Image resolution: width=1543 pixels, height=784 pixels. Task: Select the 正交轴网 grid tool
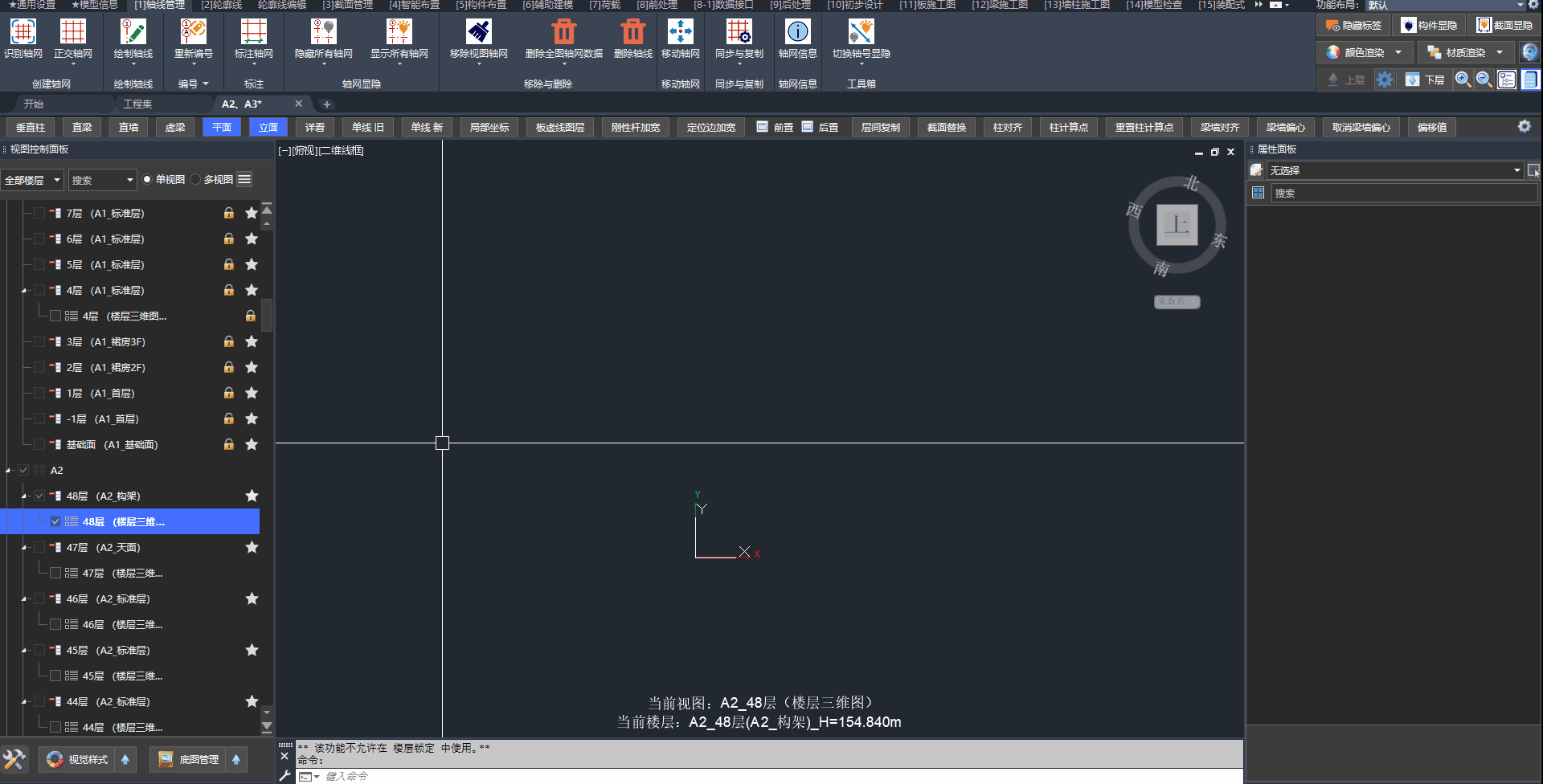(72, 32)
